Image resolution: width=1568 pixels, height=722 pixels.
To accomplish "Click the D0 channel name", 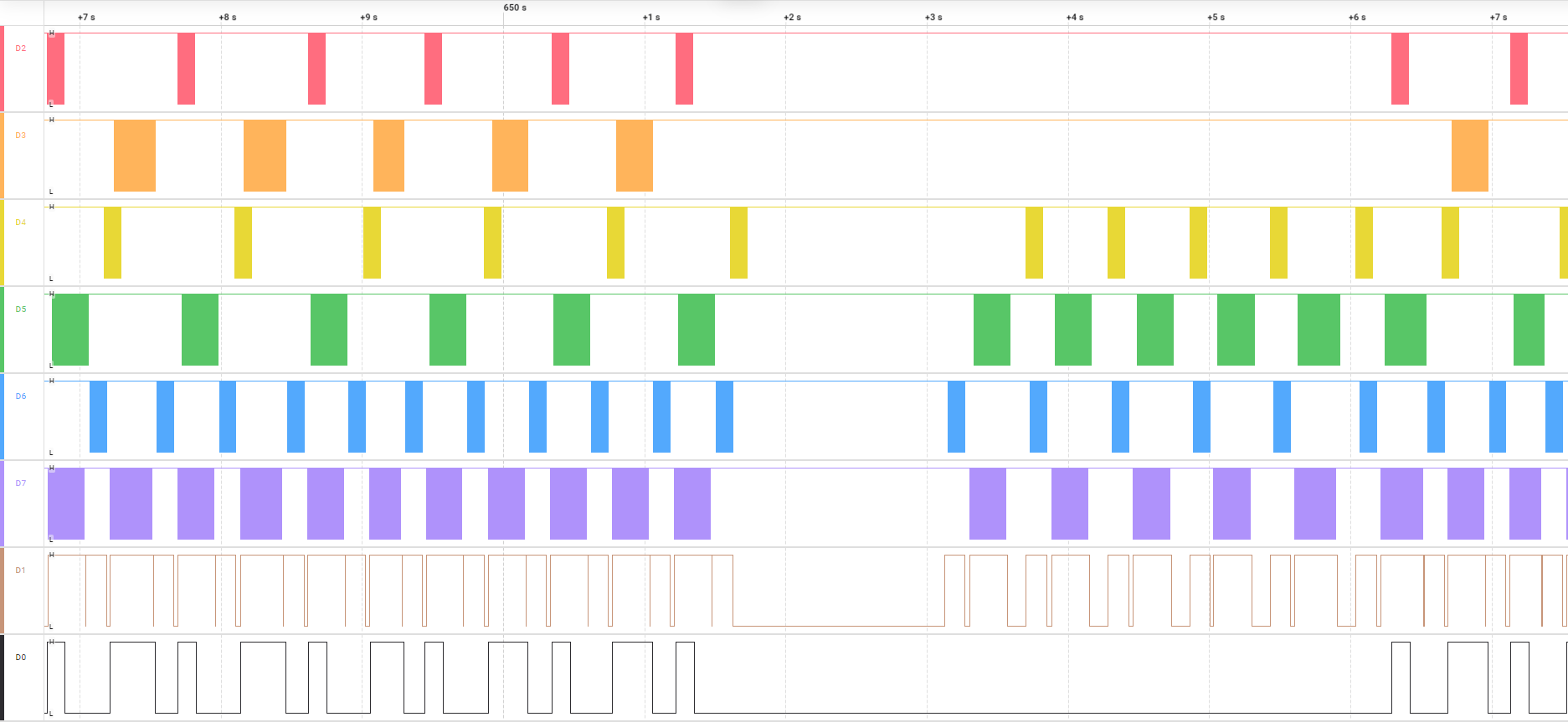I will (20, 658).
